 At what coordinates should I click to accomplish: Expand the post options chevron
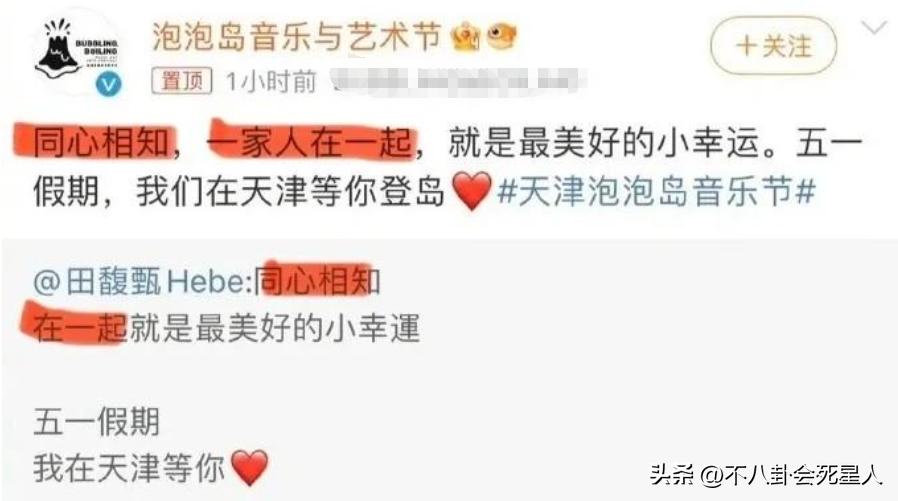[874, 27]
